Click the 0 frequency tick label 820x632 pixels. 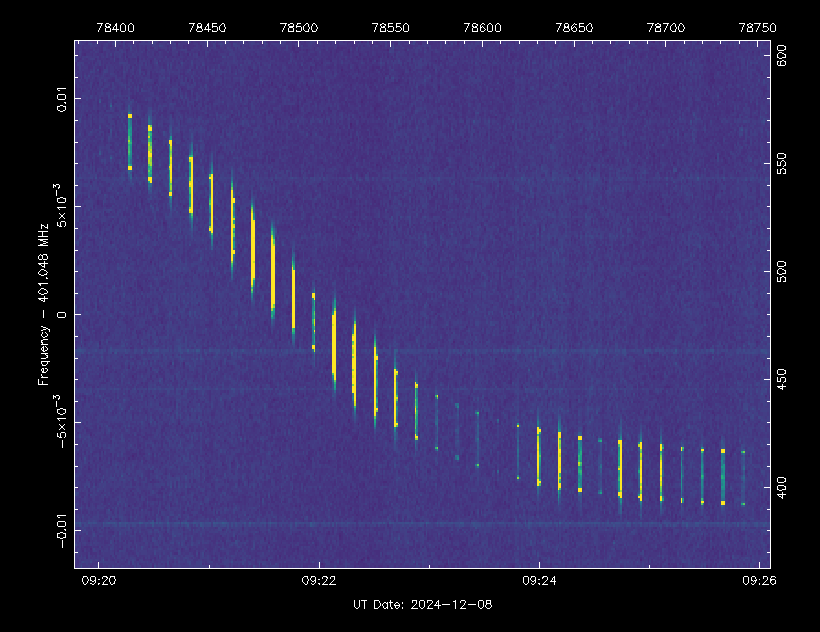[x=63, y=314]
